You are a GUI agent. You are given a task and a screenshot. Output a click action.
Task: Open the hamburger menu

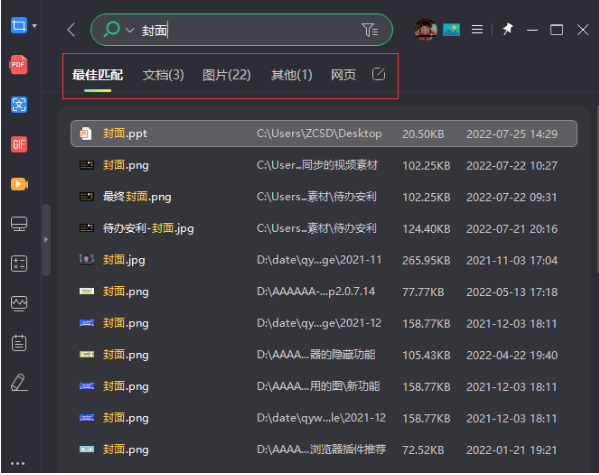pos(477,29)
